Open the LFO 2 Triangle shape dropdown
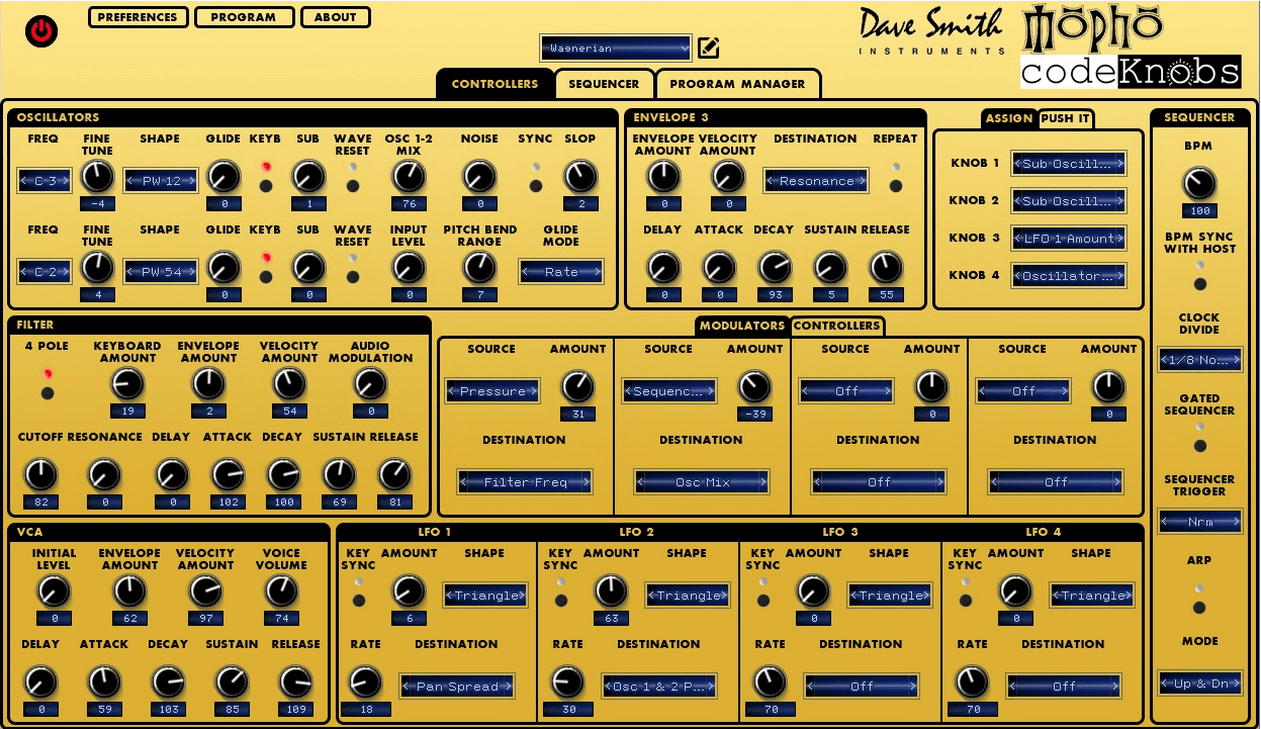Screen dimensions: 1261x729 pyautogui.click(x=688, y=595)
